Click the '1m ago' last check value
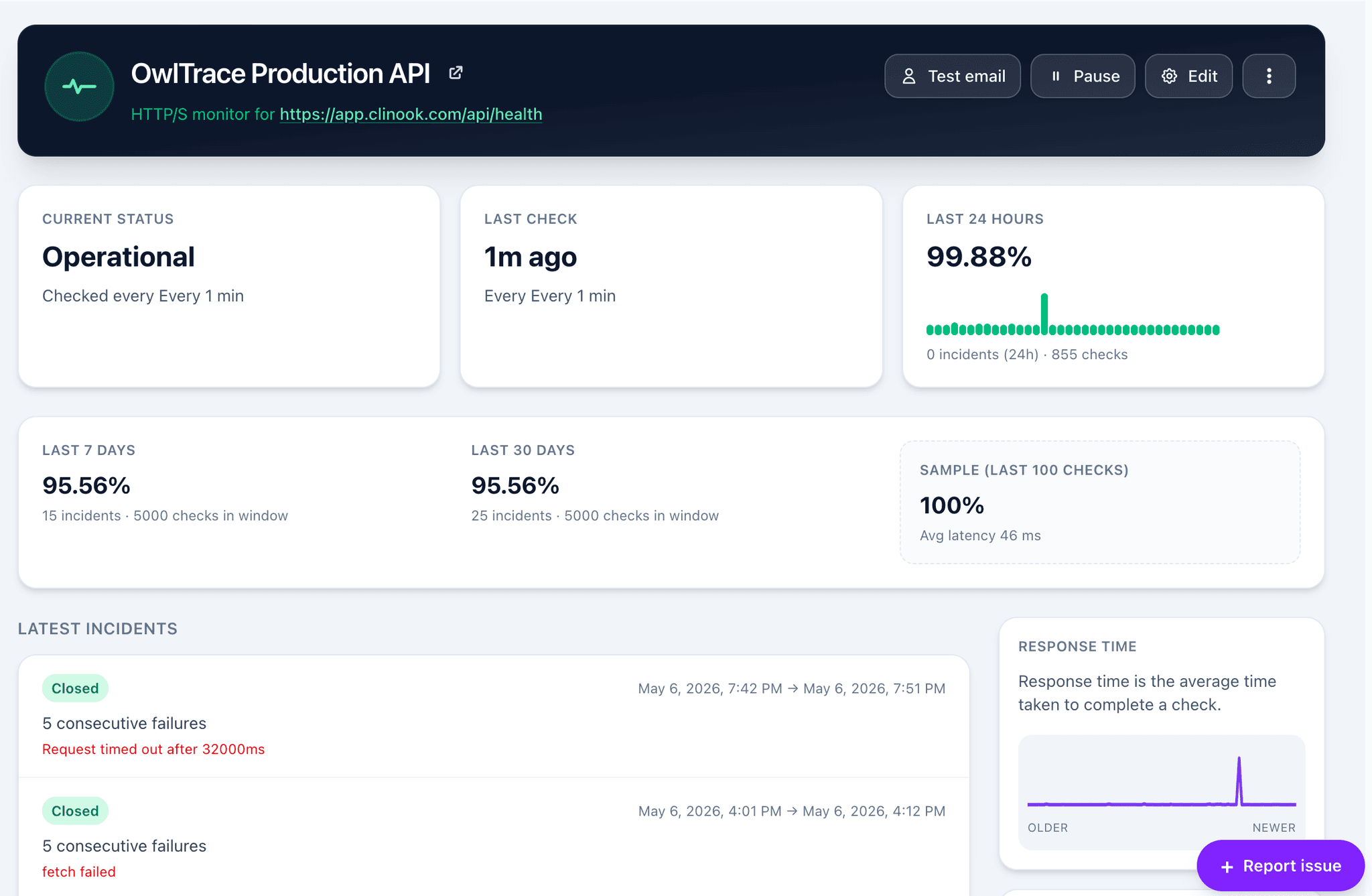 tap(531, 257)
